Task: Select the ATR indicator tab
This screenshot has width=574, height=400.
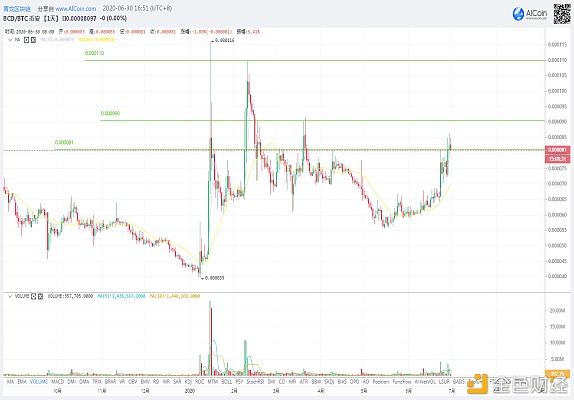Action: pos(304,382)
